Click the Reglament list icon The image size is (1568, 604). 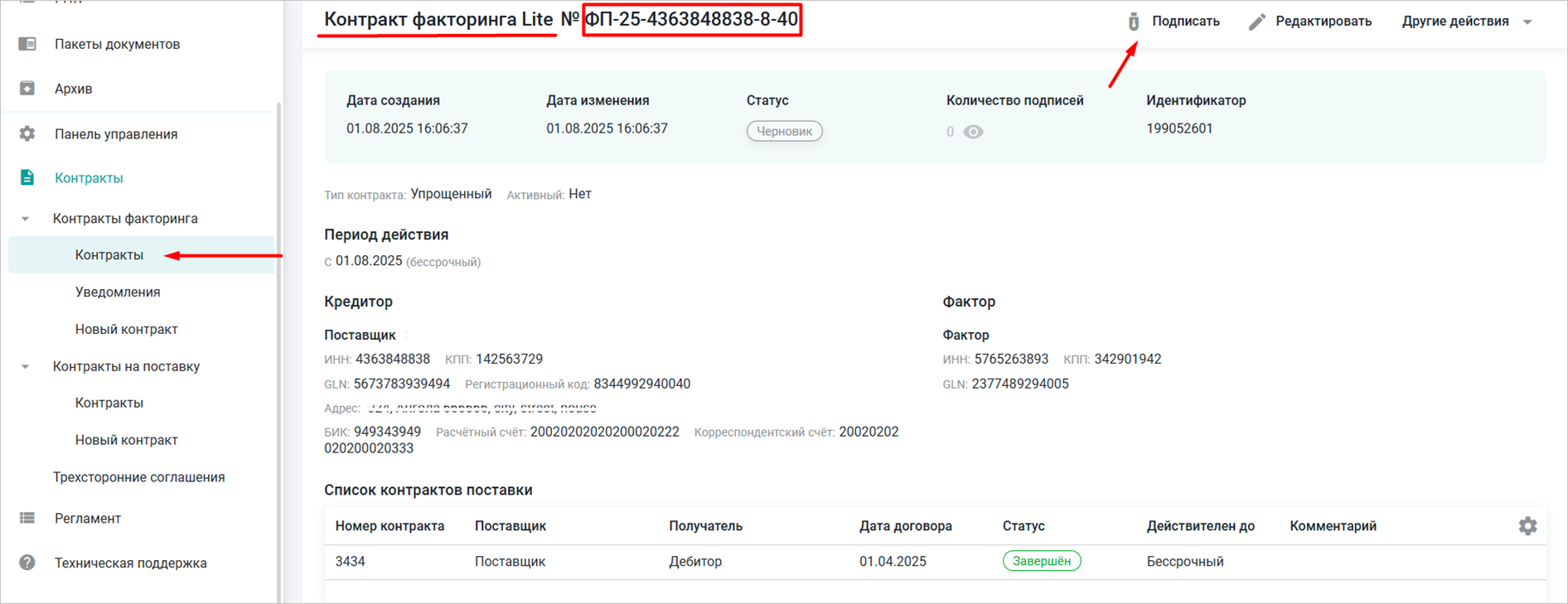coord(27,518)
